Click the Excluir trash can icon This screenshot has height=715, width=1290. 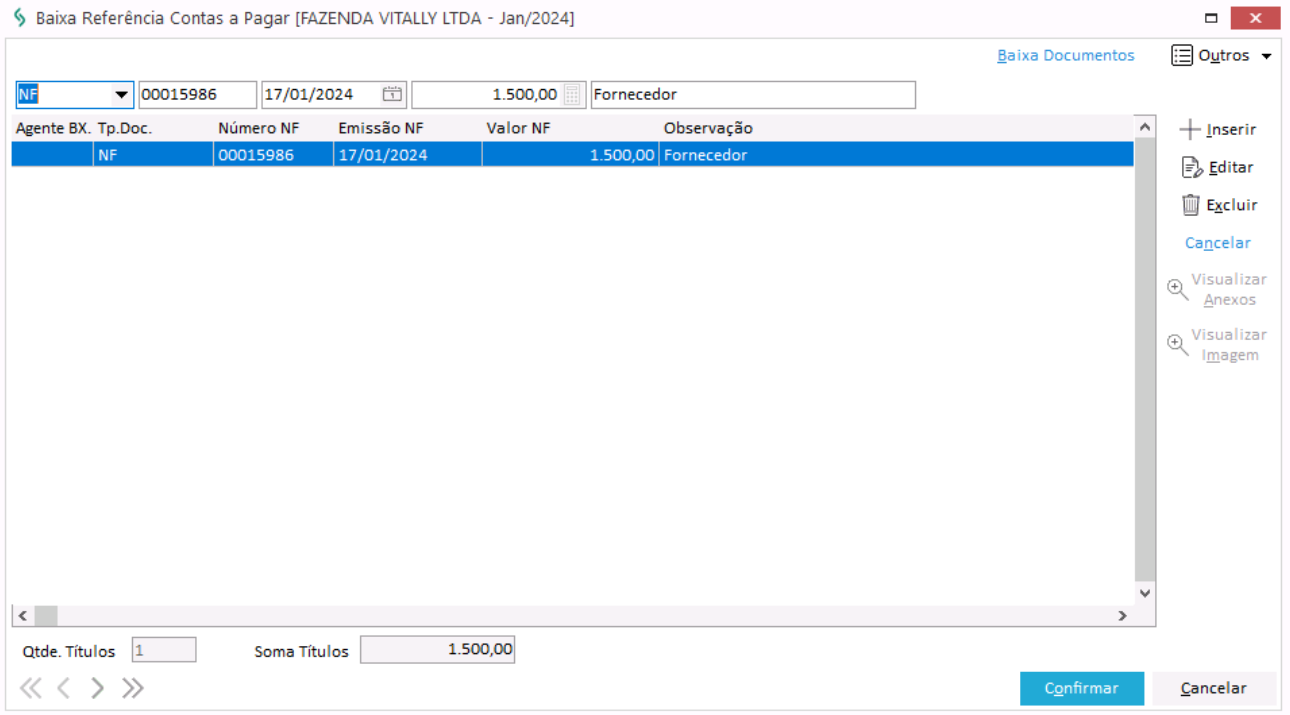1191,205
